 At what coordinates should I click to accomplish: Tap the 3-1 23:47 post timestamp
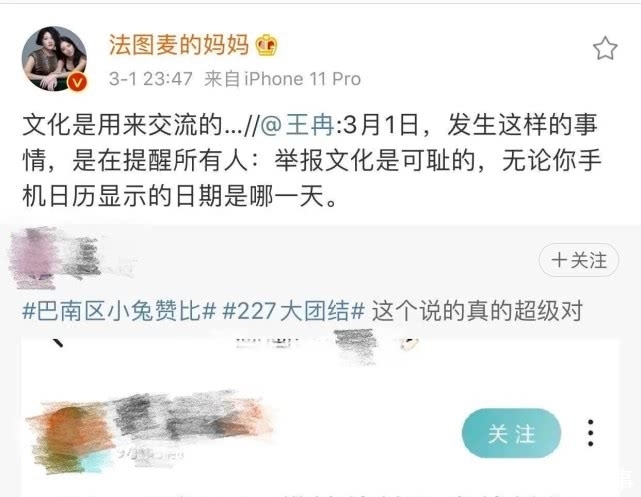click(x=150, y=78)
